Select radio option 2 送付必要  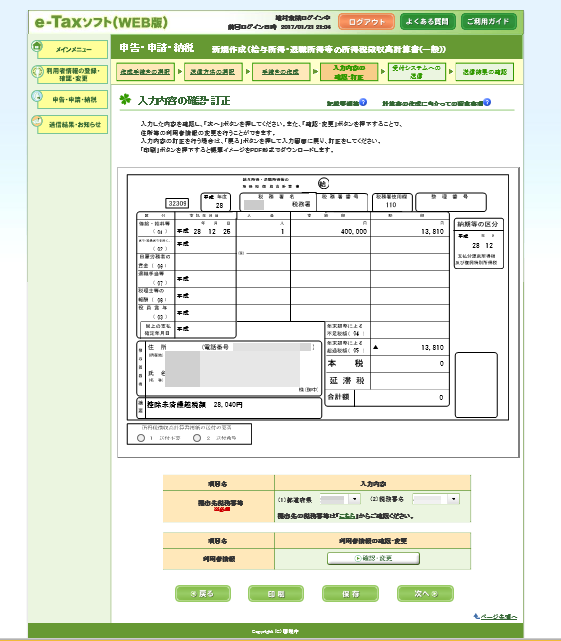coord(197,438)
